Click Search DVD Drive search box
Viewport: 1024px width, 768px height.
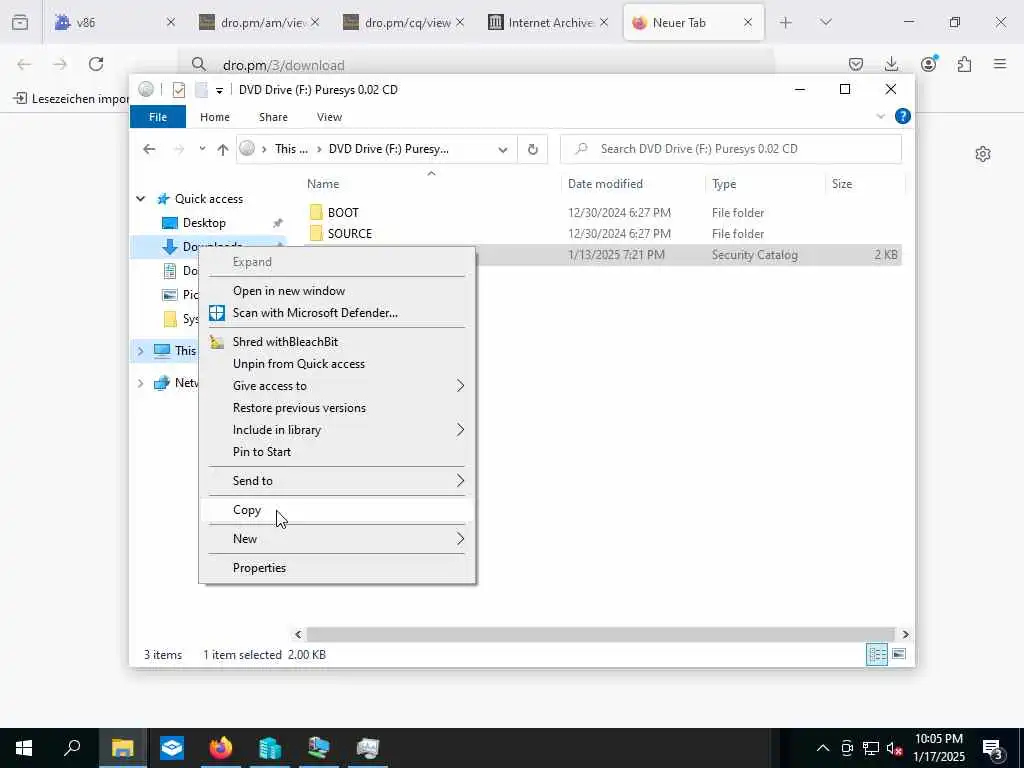point(731,149)
